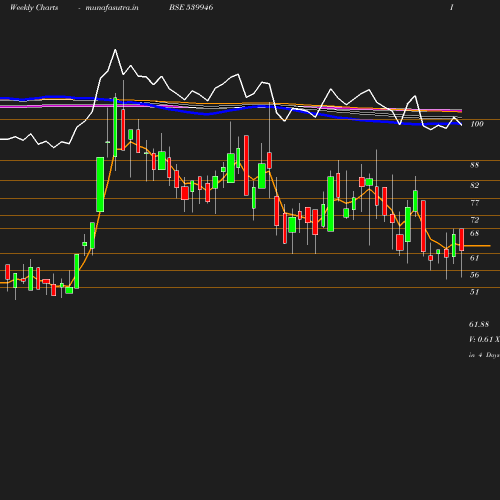Click the munafasutra.in label
Screen dimensions: 500x500
point(112,7)
